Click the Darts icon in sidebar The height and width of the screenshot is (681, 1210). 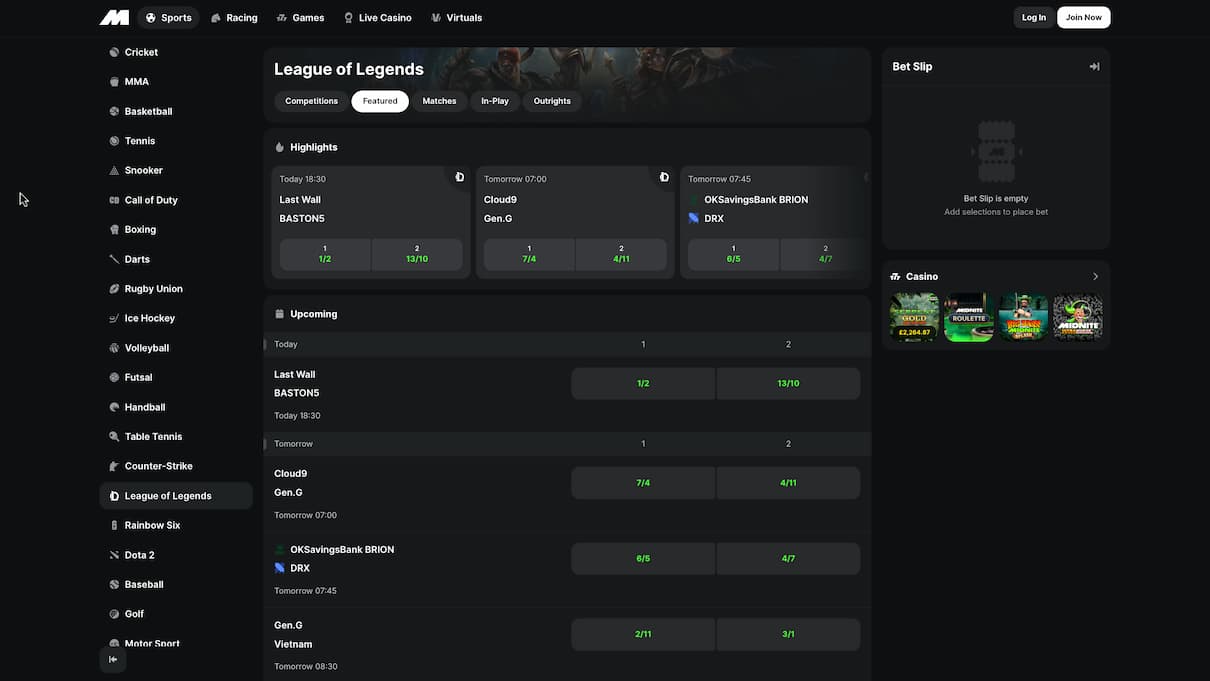pyautogui.click(x=114, y=259)
